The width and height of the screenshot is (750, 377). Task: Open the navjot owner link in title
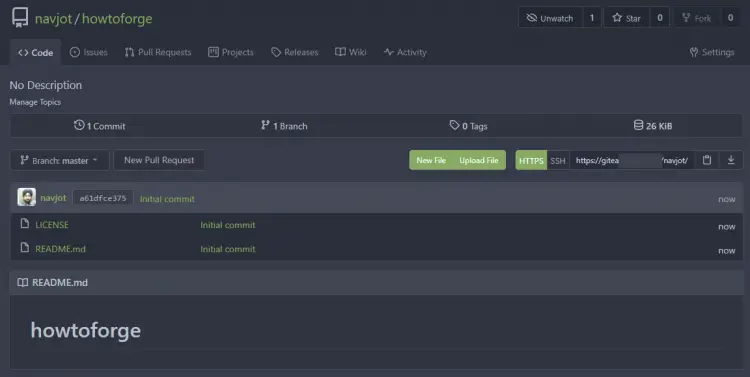click(53, 19)
